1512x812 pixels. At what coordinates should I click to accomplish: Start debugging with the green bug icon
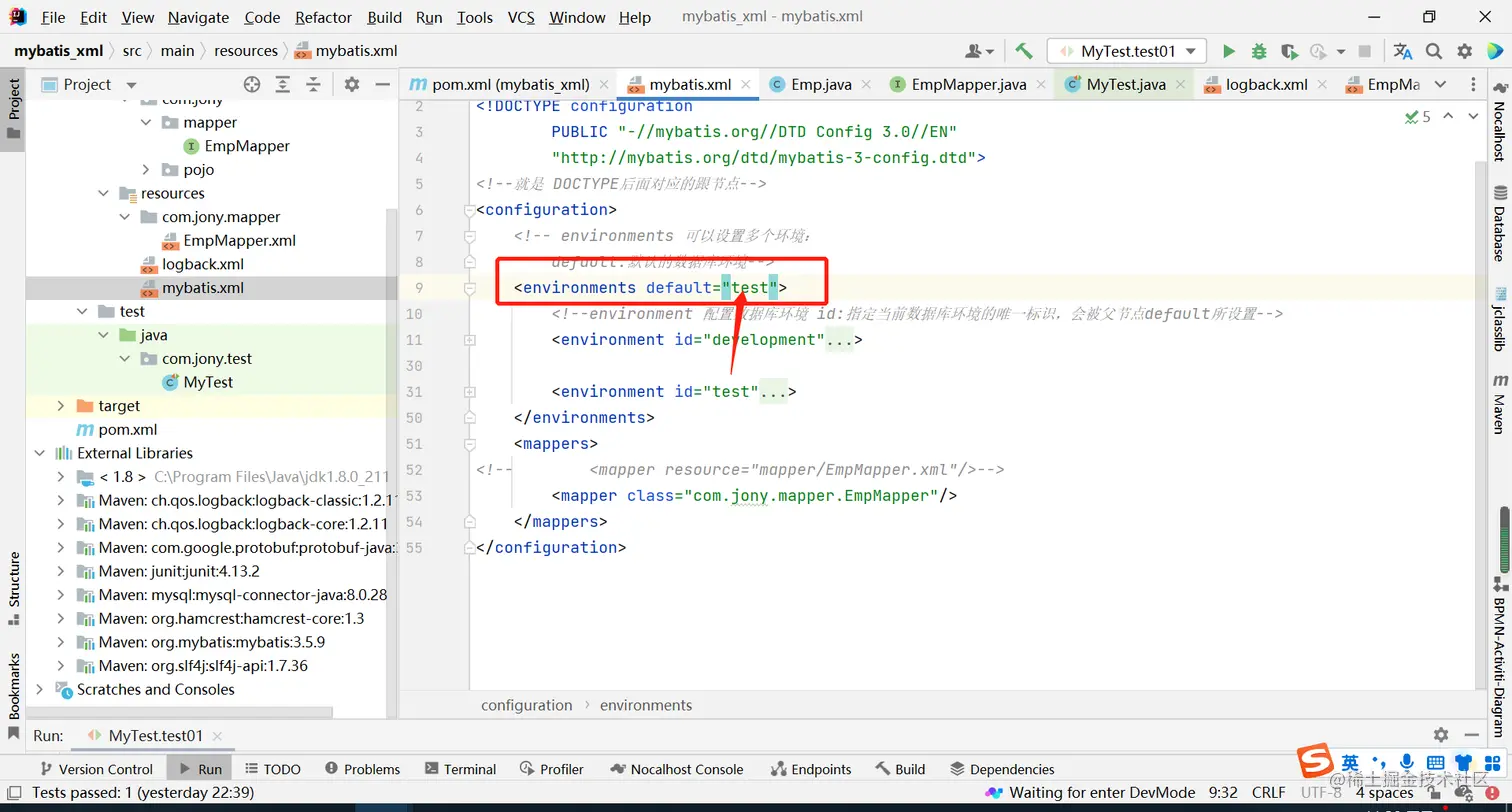pos(1259,51)
